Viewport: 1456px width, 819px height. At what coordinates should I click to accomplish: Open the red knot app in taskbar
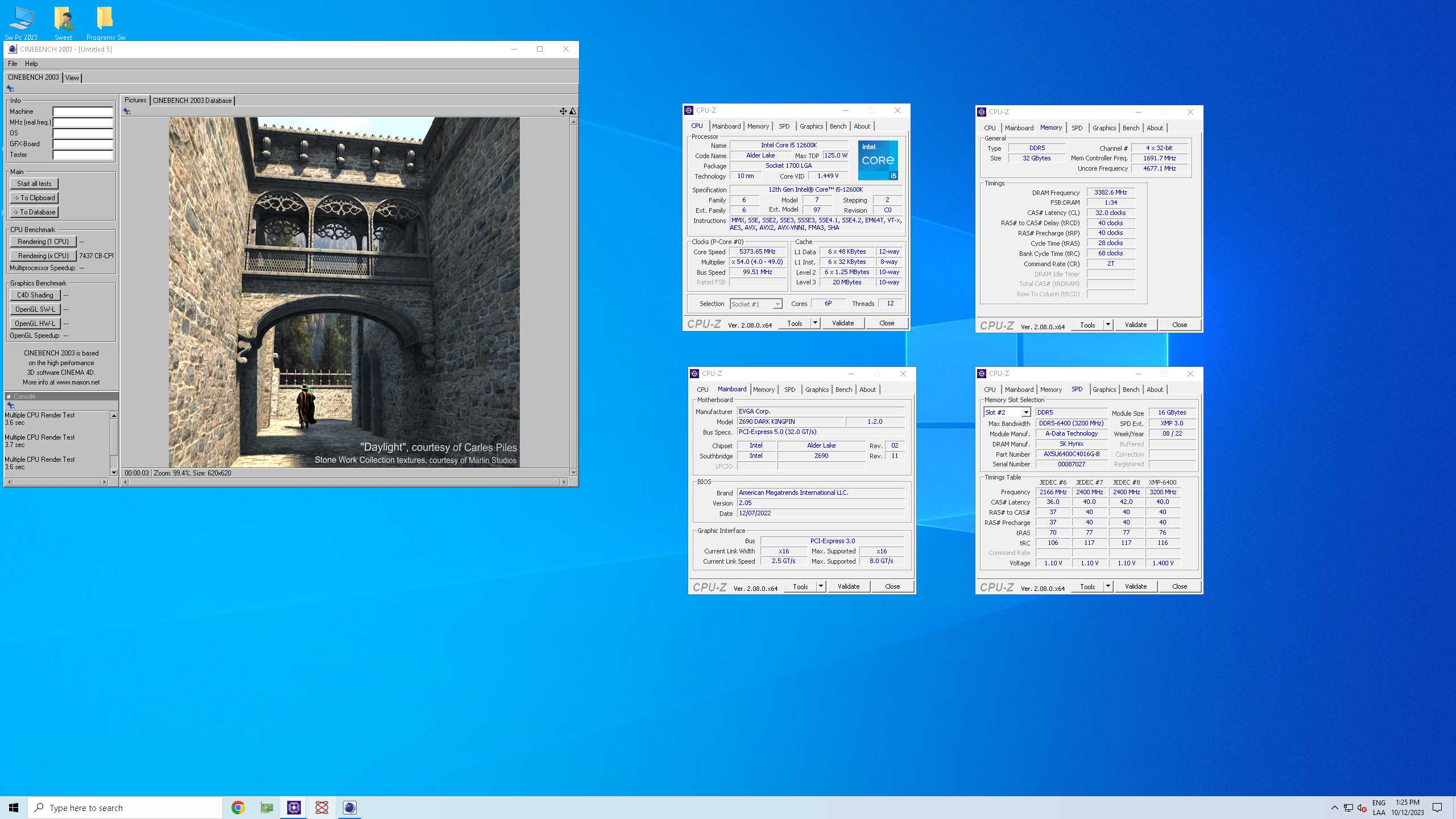[x=322, y=808]
